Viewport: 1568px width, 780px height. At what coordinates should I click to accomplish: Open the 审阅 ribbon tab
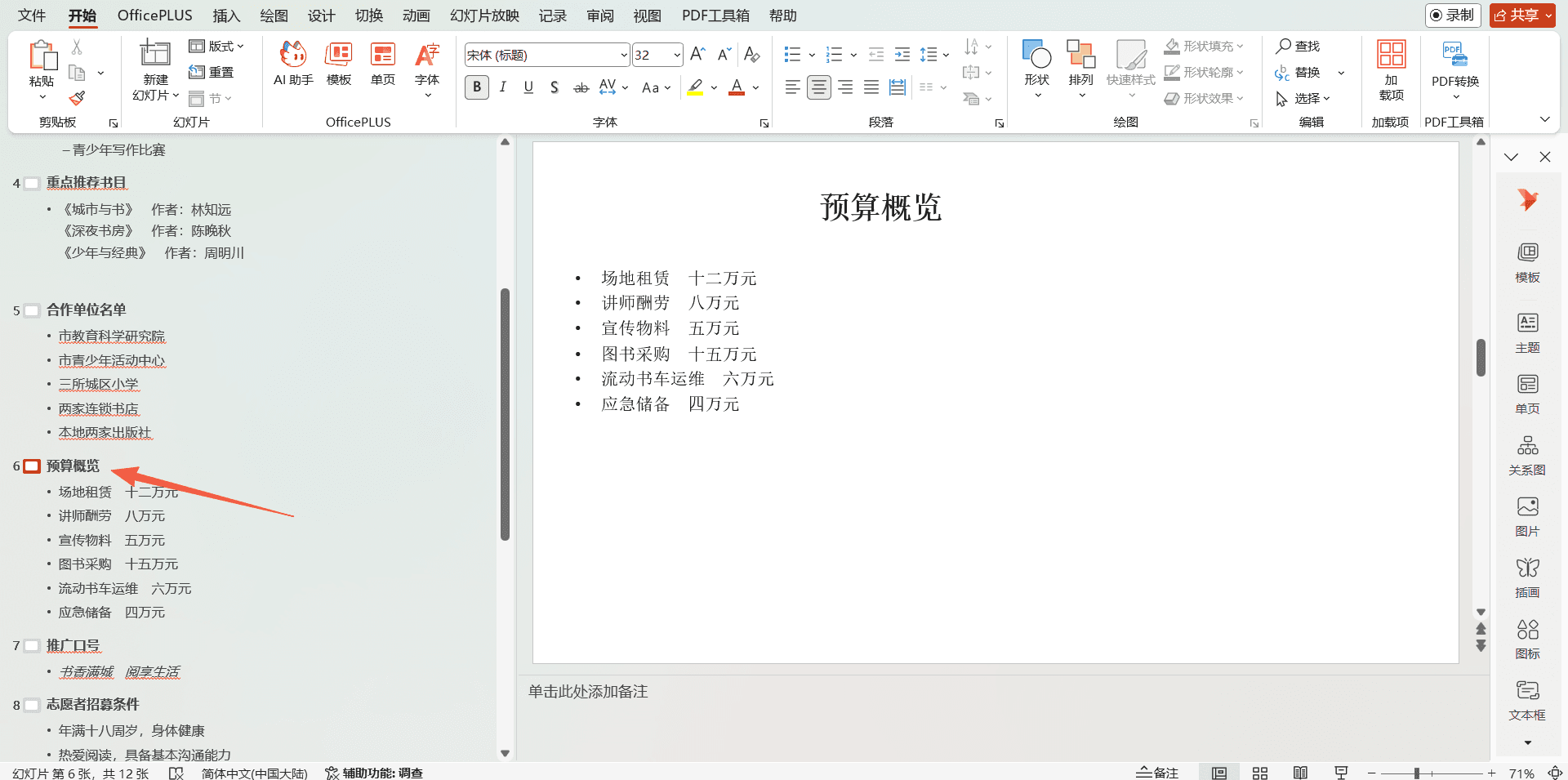[x=600, y=16]
